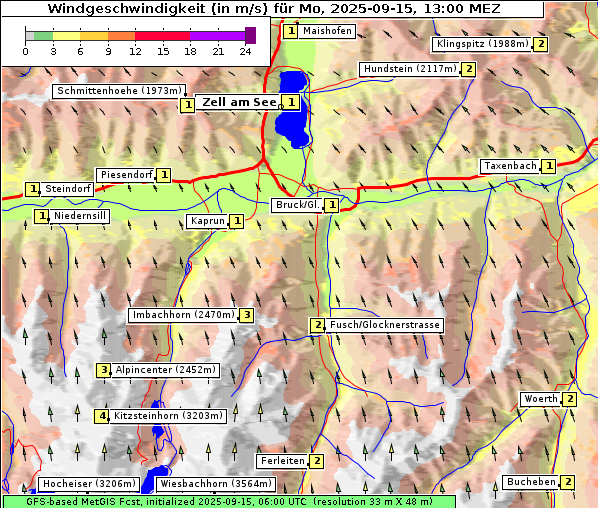This screenshot has height=508, width=598.
Task: Click the green segment of wind legend
Action: click(43, 36)
